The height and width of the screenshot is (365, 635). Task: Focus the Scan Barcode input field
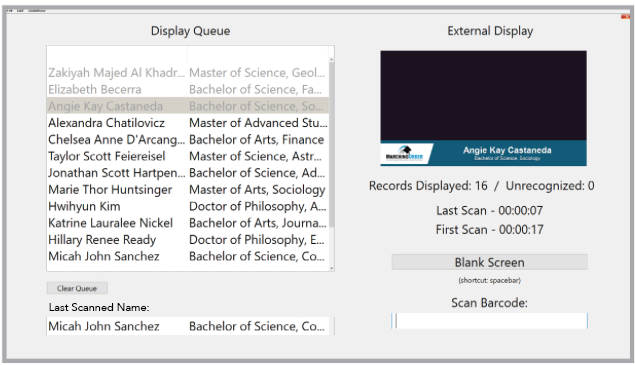(489, 321)
